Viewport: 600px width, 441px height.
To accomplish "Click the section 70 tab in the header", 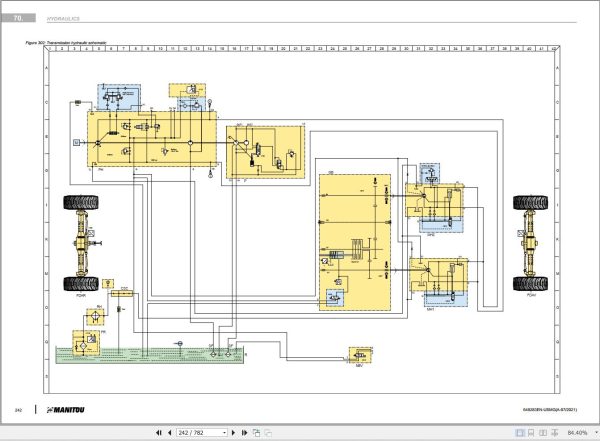I will [x=18, y=18].
